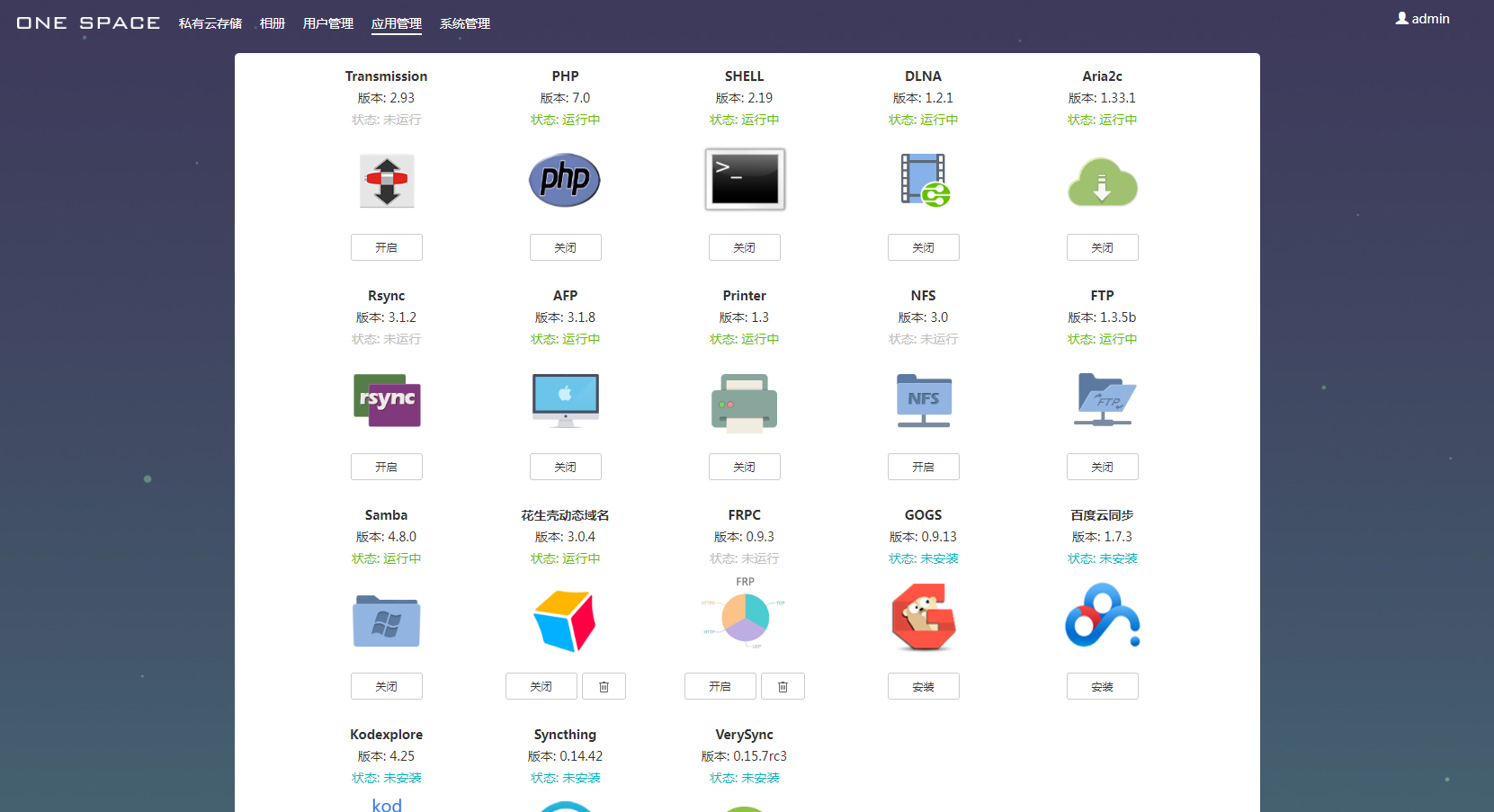The height and width of the screenshot is (812, 1494).
Task: Start Transmission with 开启 button
Action: coord(387,247)
